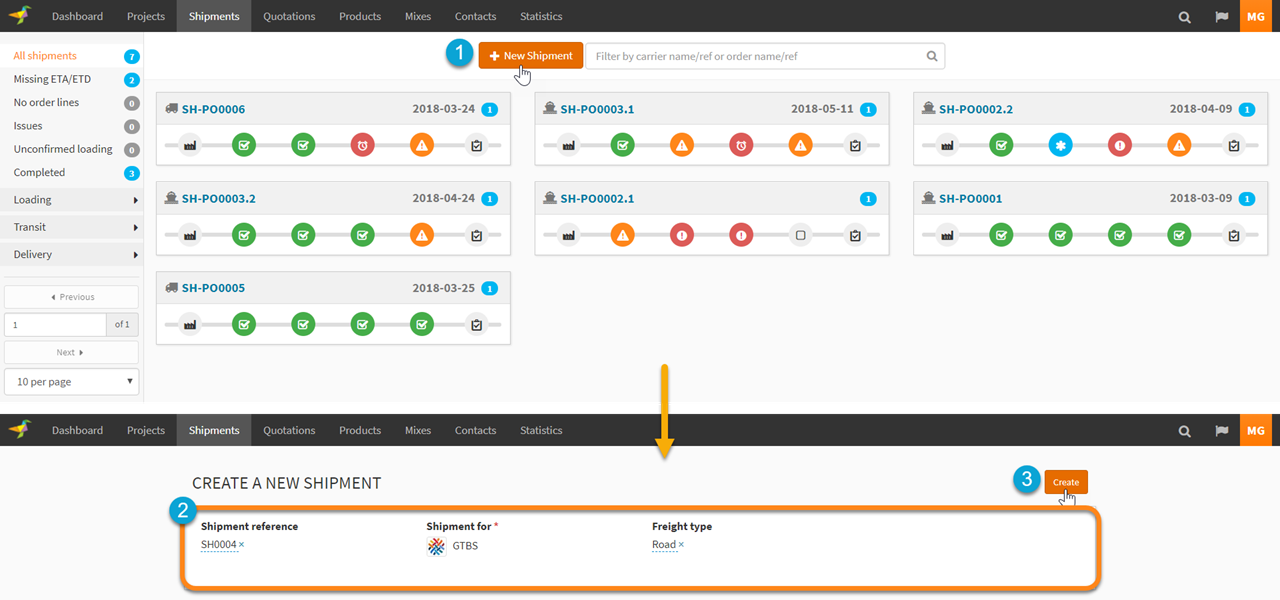Click the orange warning icon on SH-PO0003.1
Image resolution: width=1280 pixels, height=600 pixels.
(682, 145)
